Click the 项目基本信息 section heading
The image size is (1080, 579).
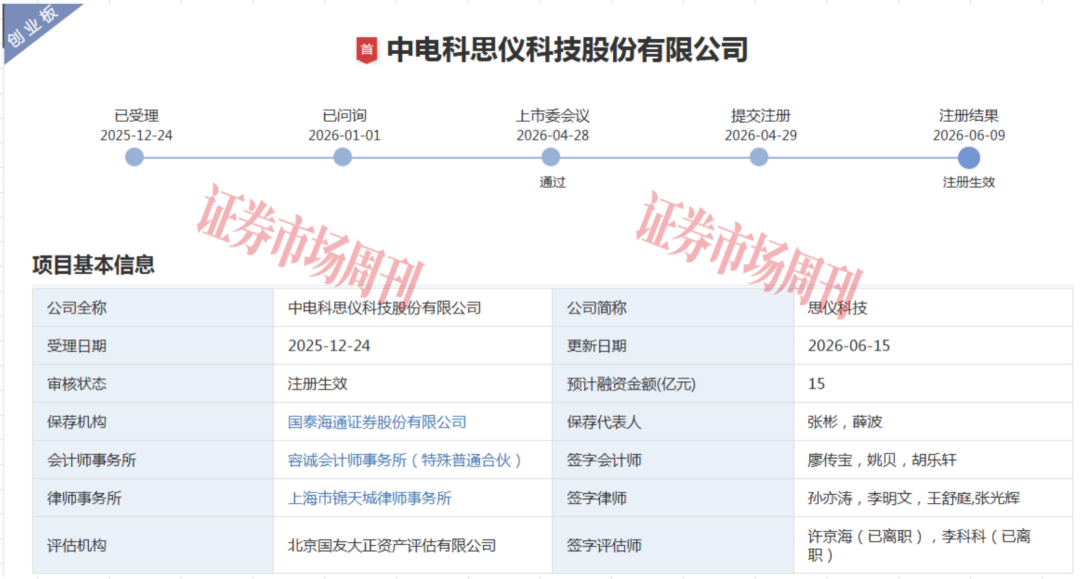tap(93, 265)
